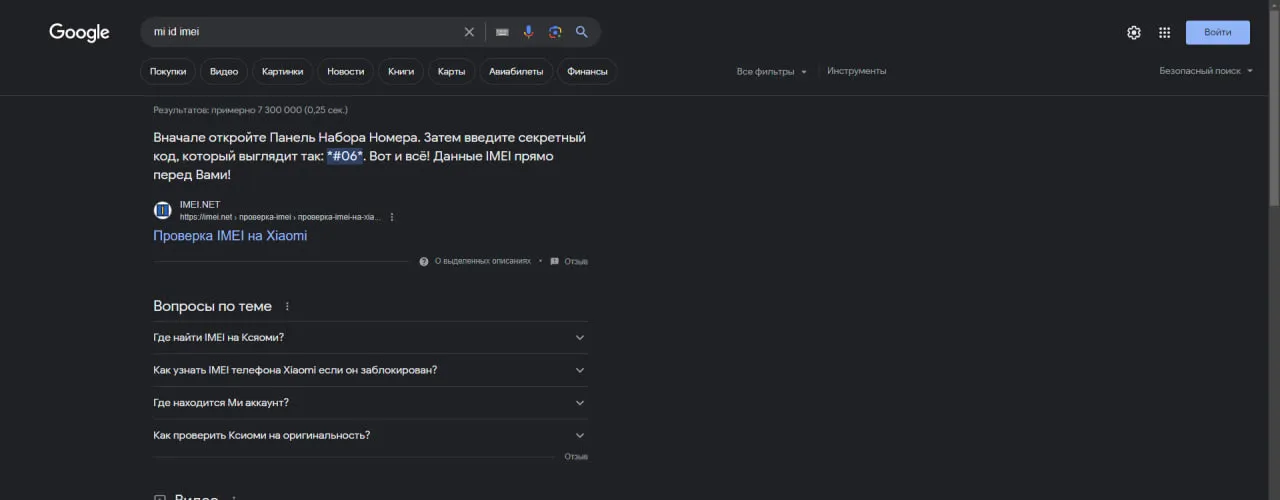Viewport: 1280px width, 500px height.
Task: Click the Войти sign-in button
Action: coord(1218,32)
